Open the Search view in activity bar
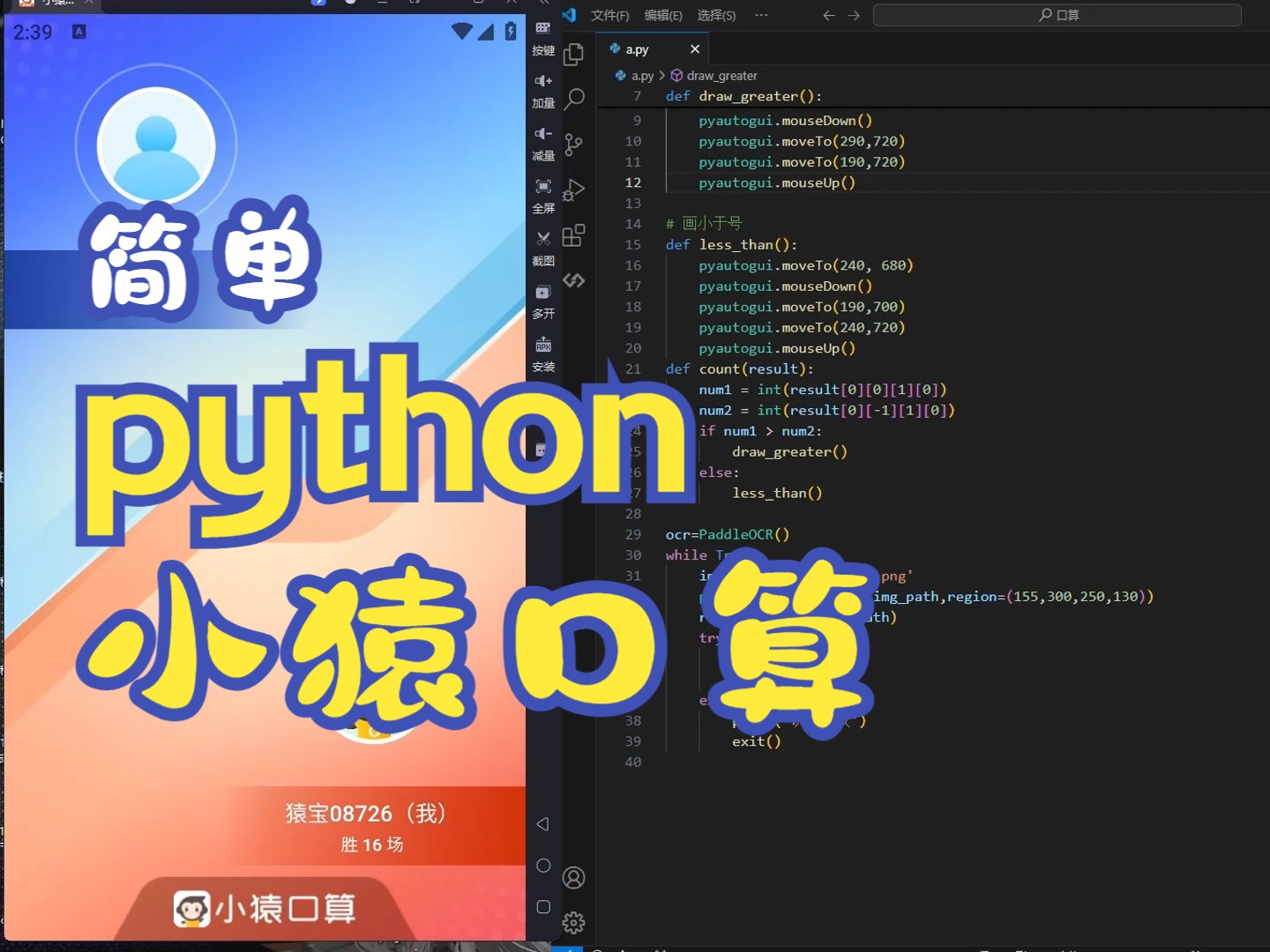This screenshot has height=952, width=1270. click(x=574, y=98)
